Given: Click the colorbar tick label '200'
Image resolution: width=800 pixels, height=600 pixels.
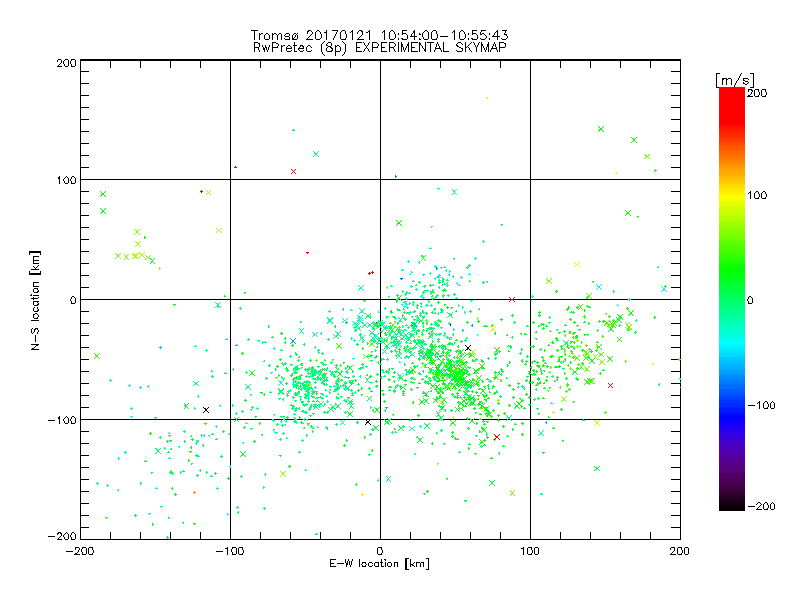Looking at the screenshot, I should (x=757, y=93).
